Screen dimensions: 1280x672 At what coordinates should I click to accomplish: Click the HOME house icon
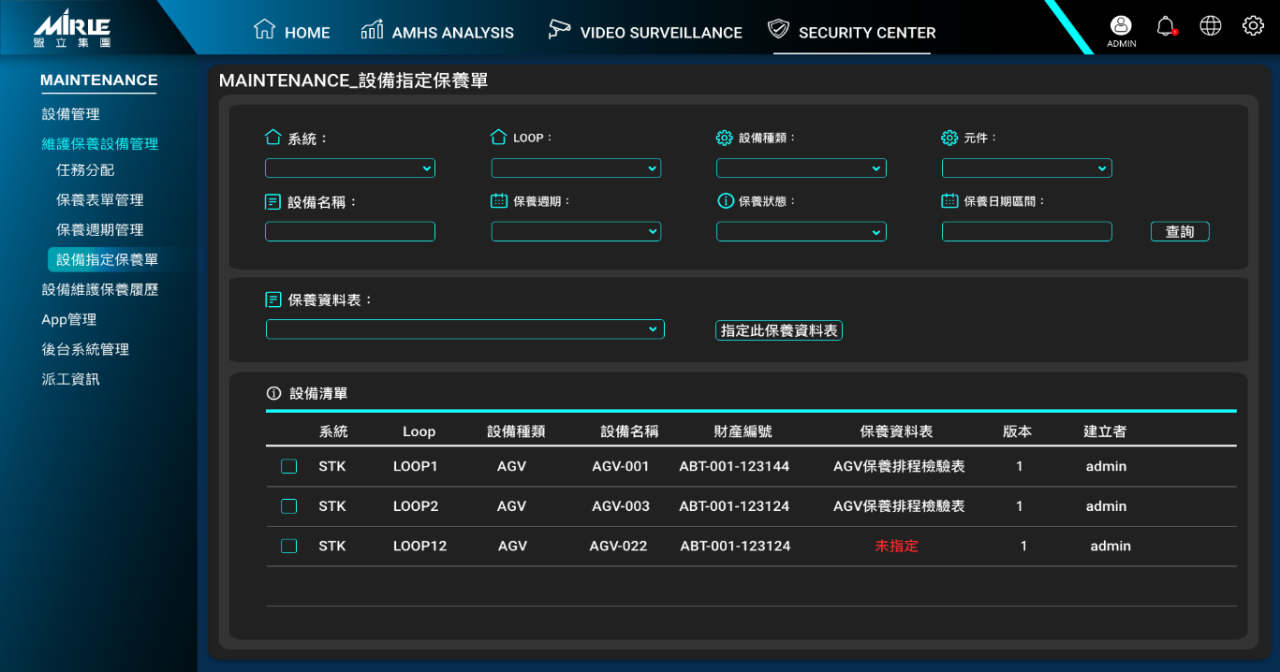264,29
